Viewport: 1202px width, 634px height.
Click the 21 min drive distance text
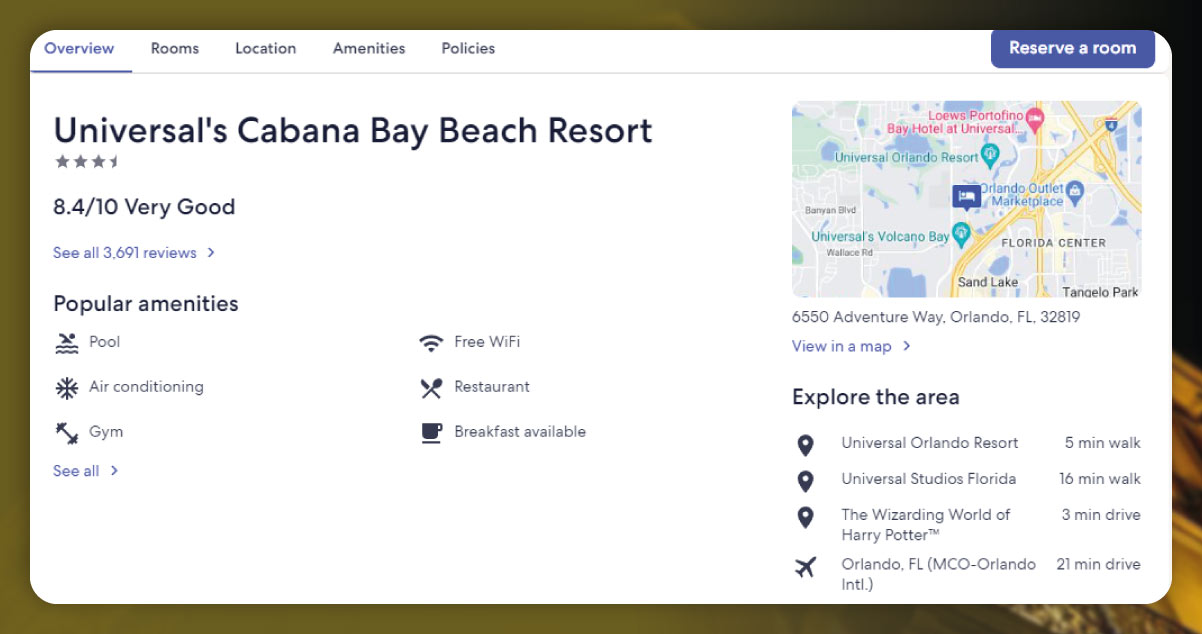point(1099,565)
